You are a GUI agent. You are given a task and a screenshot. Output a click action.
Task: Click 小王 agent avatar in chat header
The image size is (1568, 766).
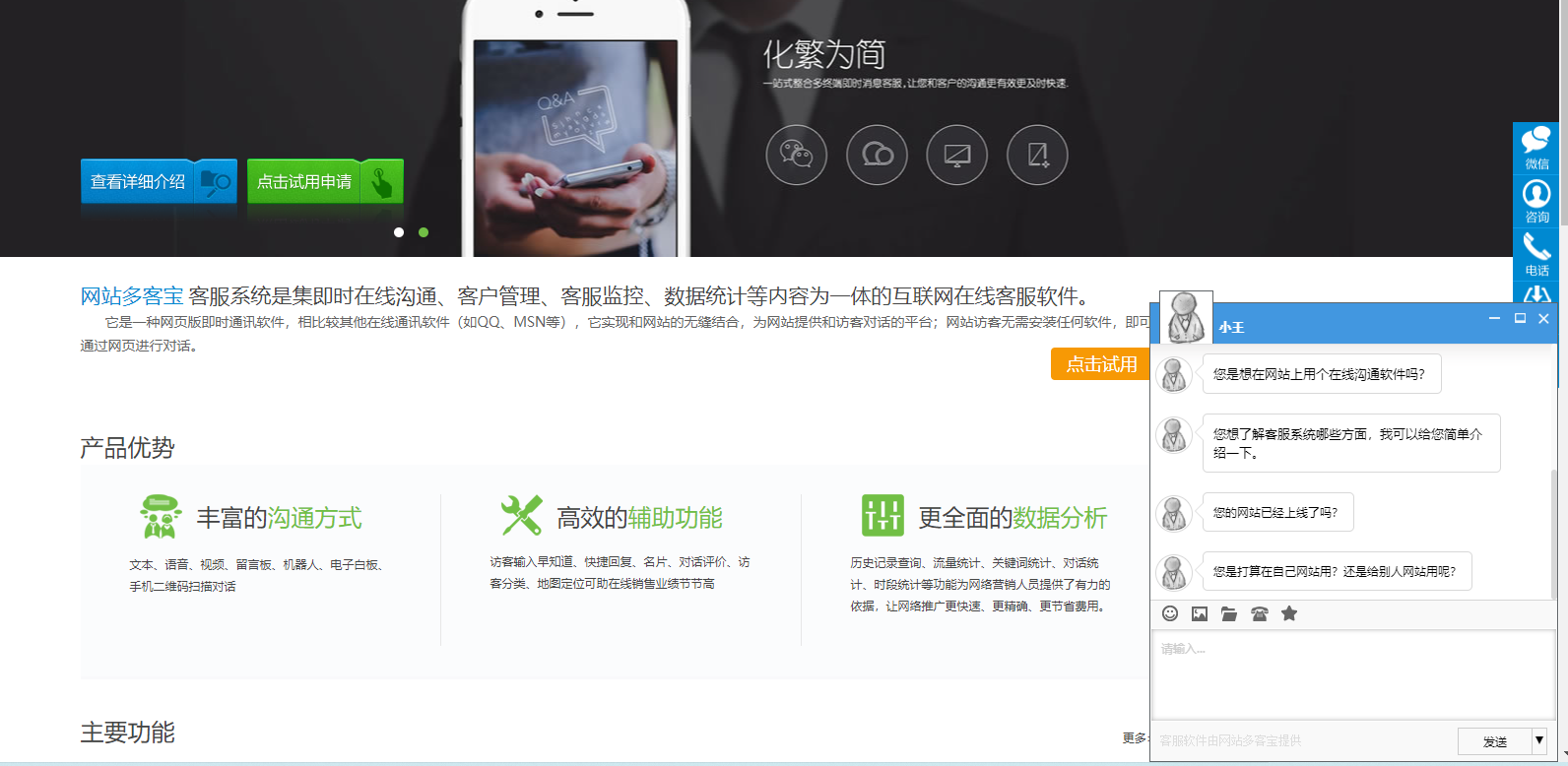tap(1186, 317)
